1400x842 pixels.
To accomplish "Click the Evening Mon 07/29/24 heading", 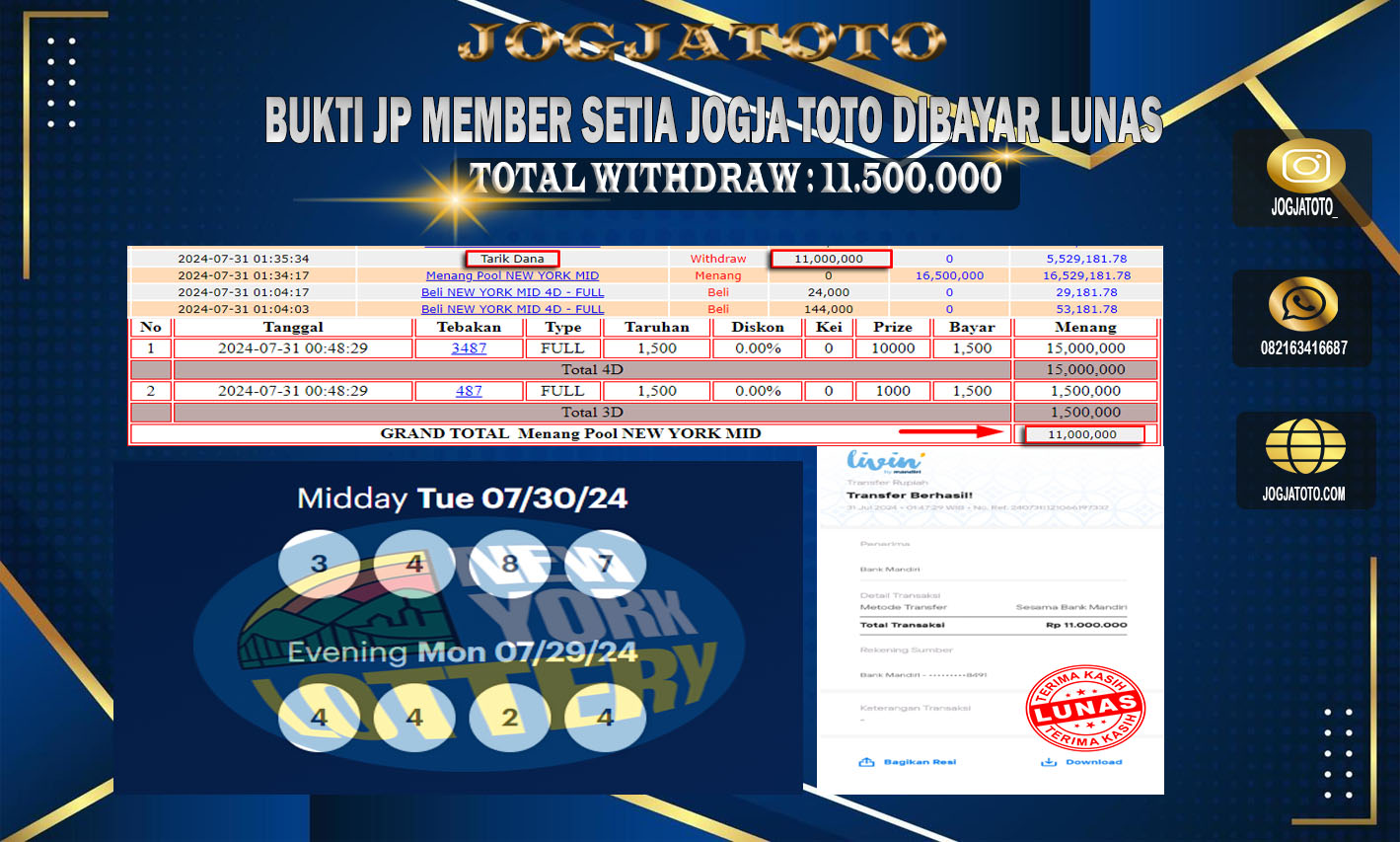I will click(x=463, y=651).
